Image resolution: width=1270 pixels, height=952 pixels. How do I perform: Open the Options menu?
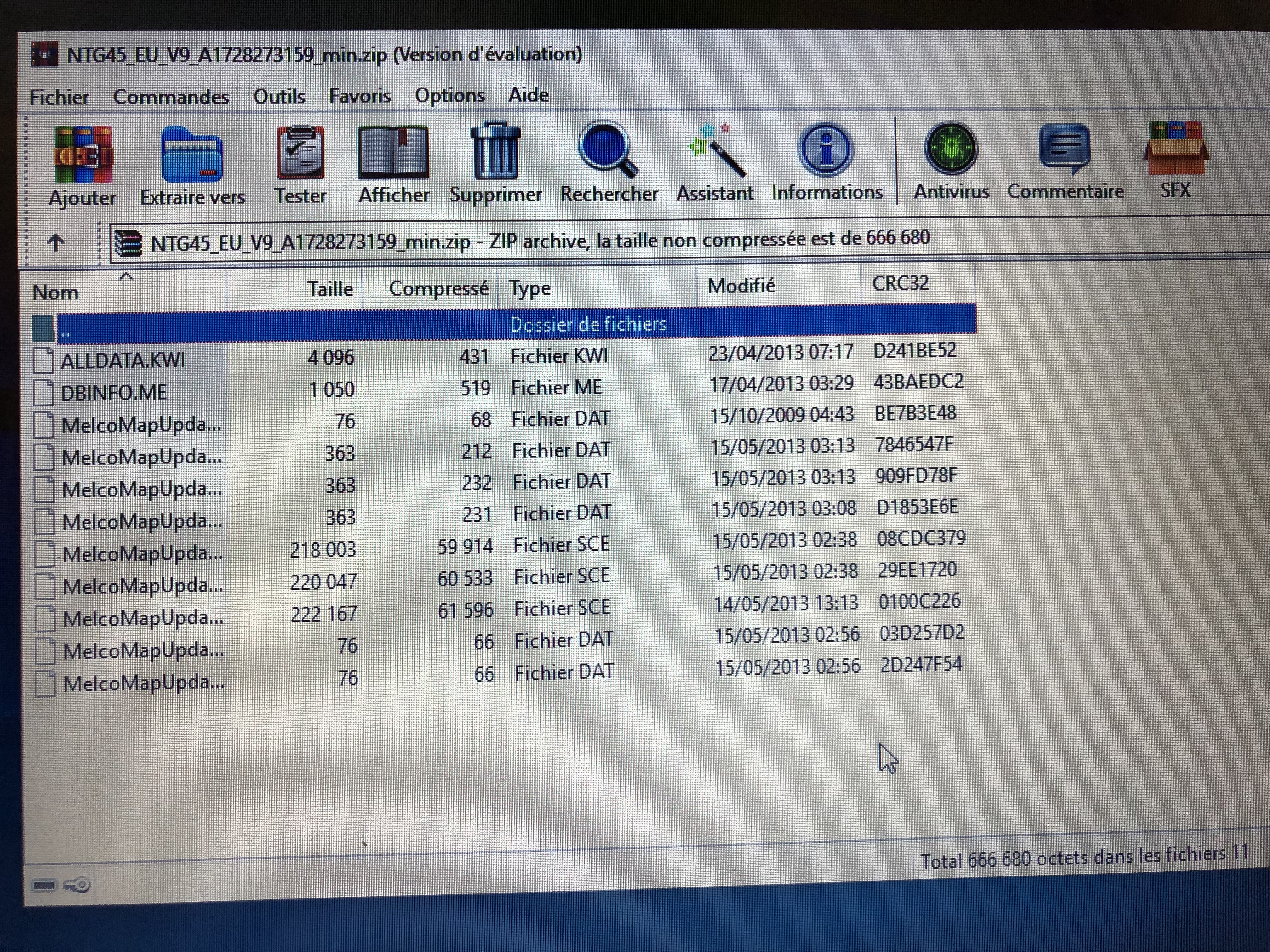(x=450, y=95)
